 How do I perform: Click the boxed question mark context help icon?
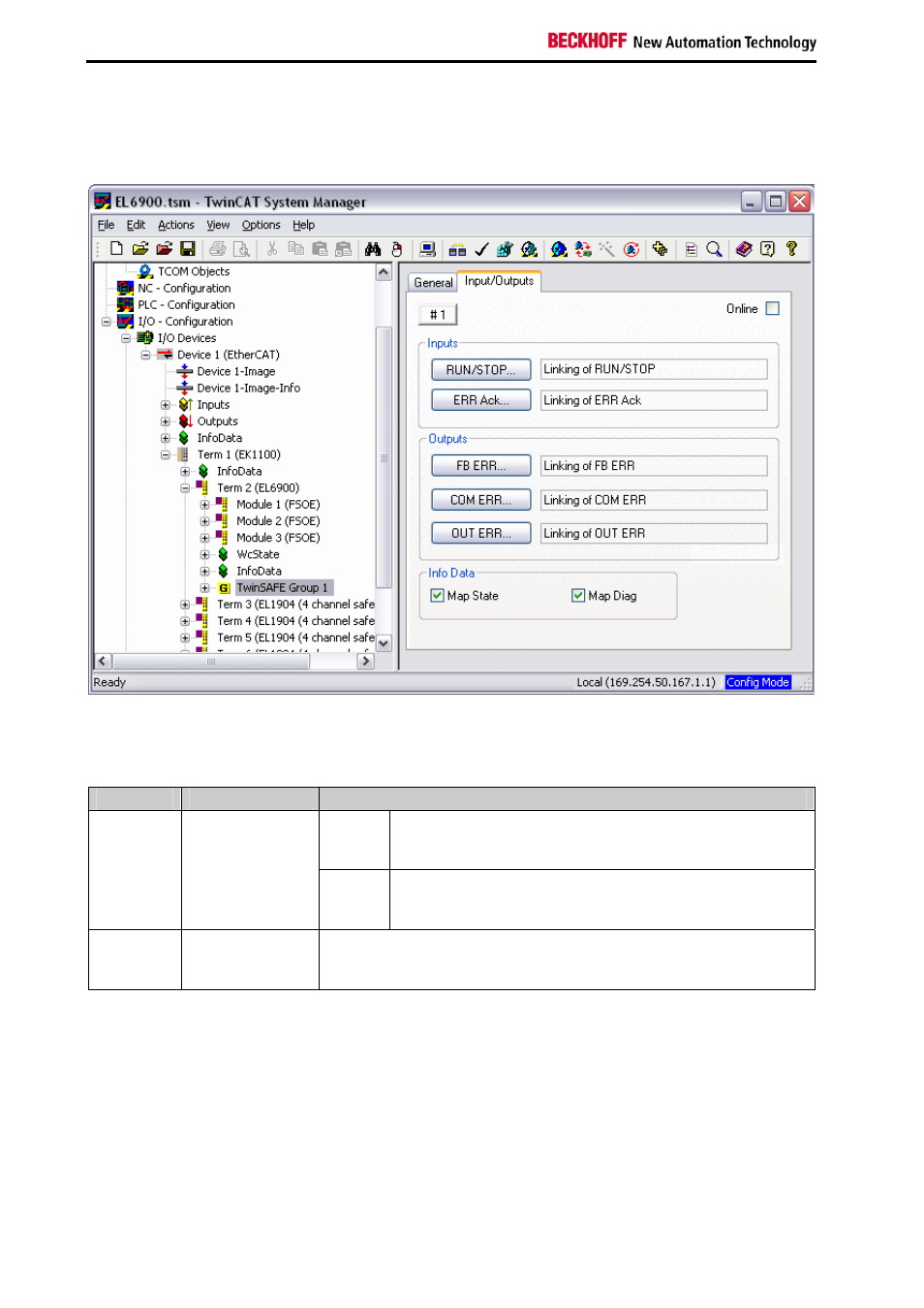(767, 249)
